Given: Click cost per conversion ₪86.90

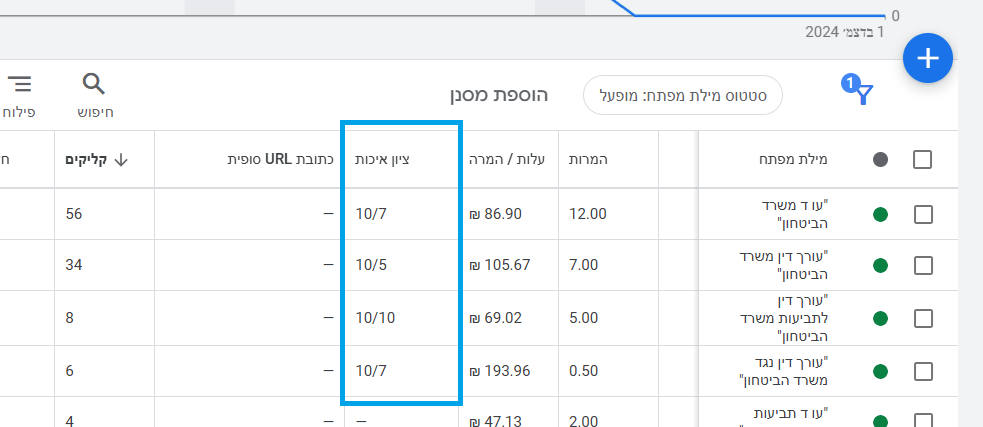Looking at the screenshot, I should click(495, 214).
